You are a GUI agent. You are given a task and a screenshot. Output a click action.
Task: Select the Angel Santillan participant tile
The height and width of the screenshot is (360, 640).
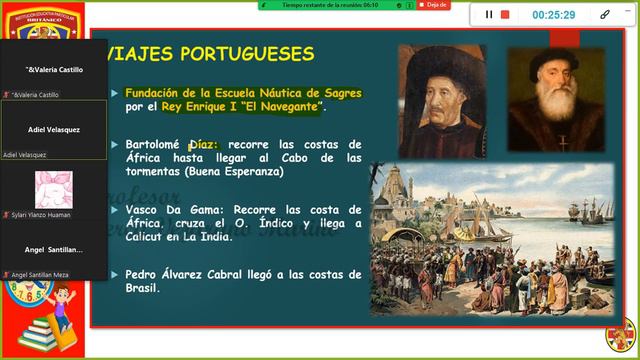(x=54, y=250)
